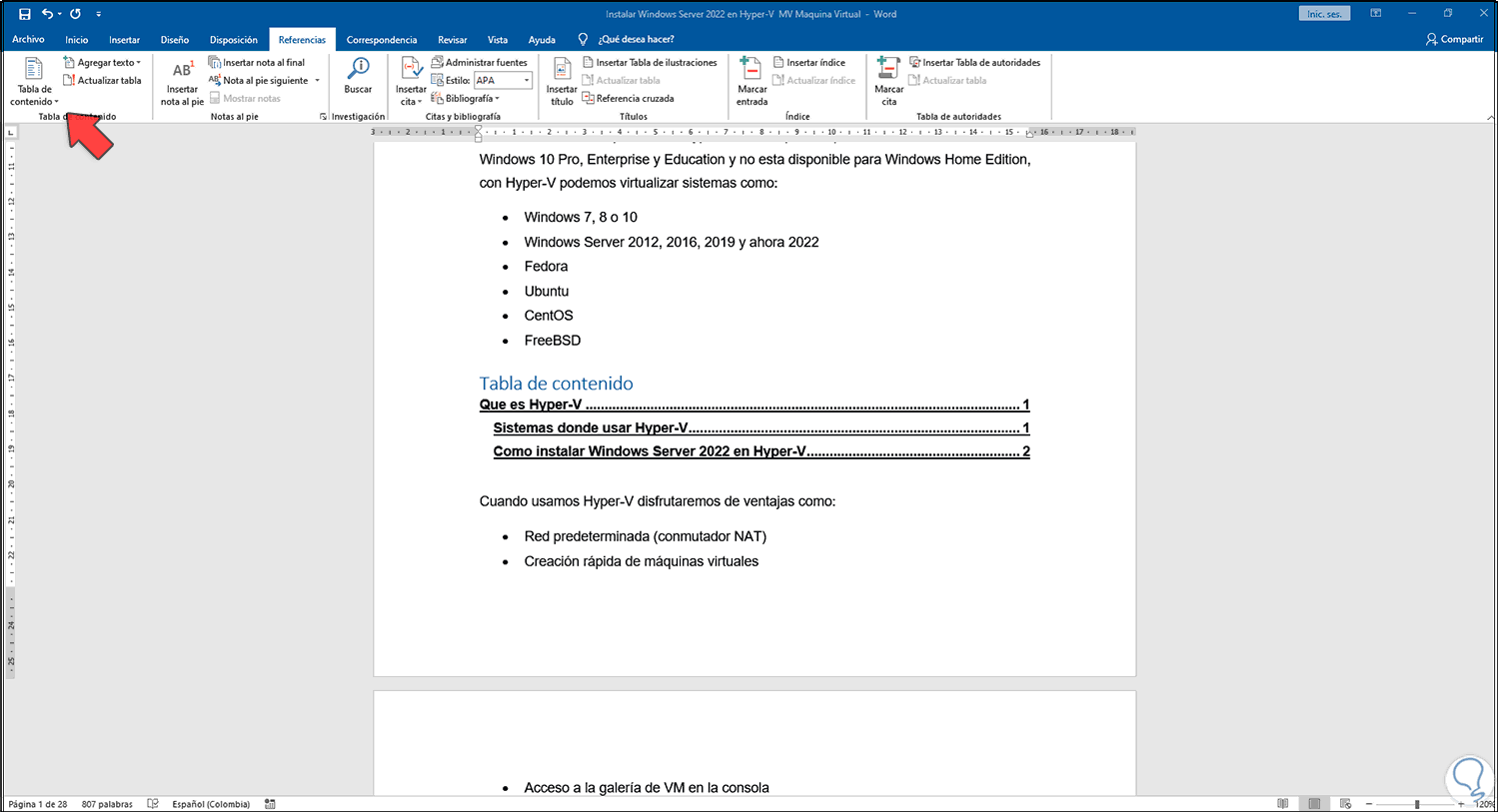Screen dimensions: 1499x812
Task: Click Insertar nota al pie
Action: pyautogui.click(x=182, y=81)
